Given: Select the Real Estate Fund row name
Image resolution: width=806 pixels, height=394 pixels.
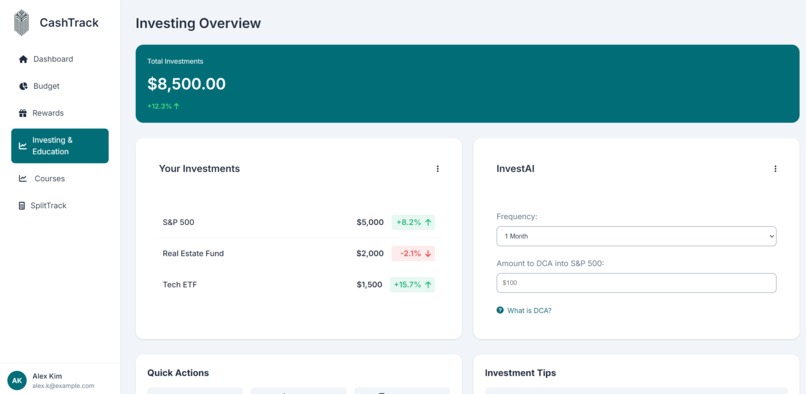Looking at the screenshot, I should point(193,254).
